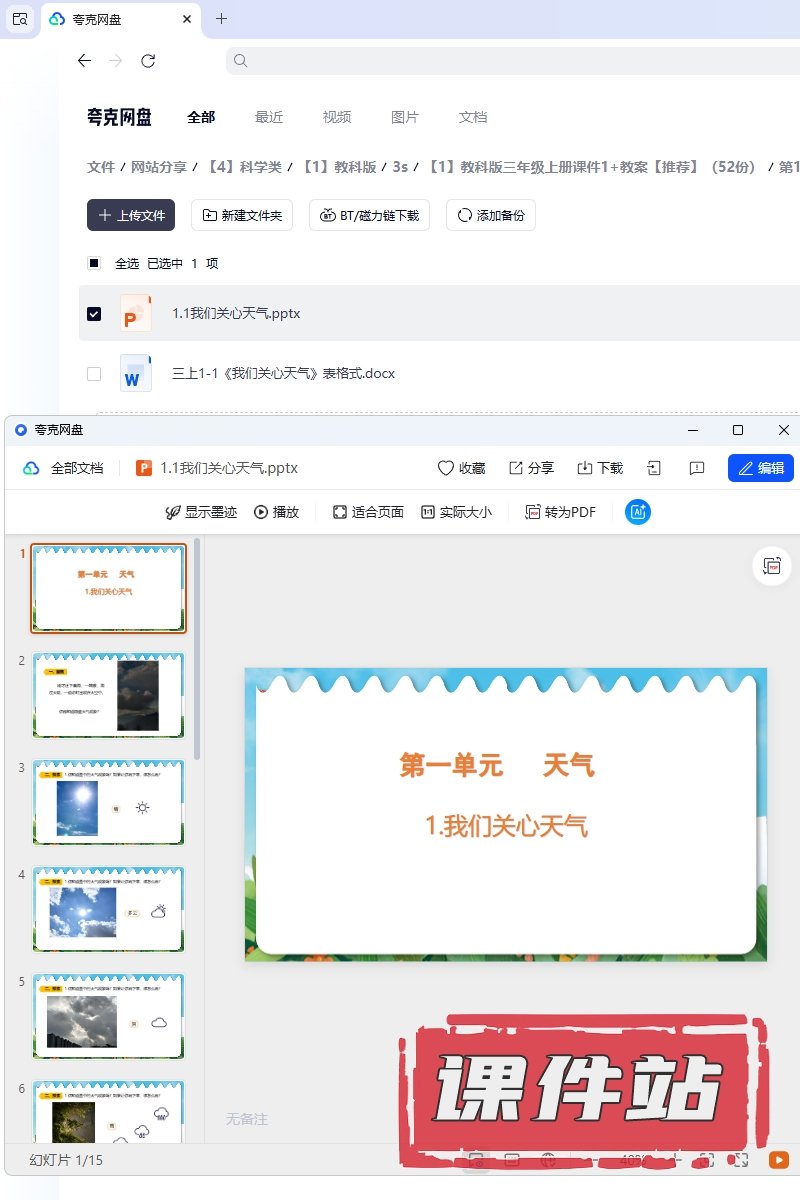Click the 下载 download button

[599, 468]
